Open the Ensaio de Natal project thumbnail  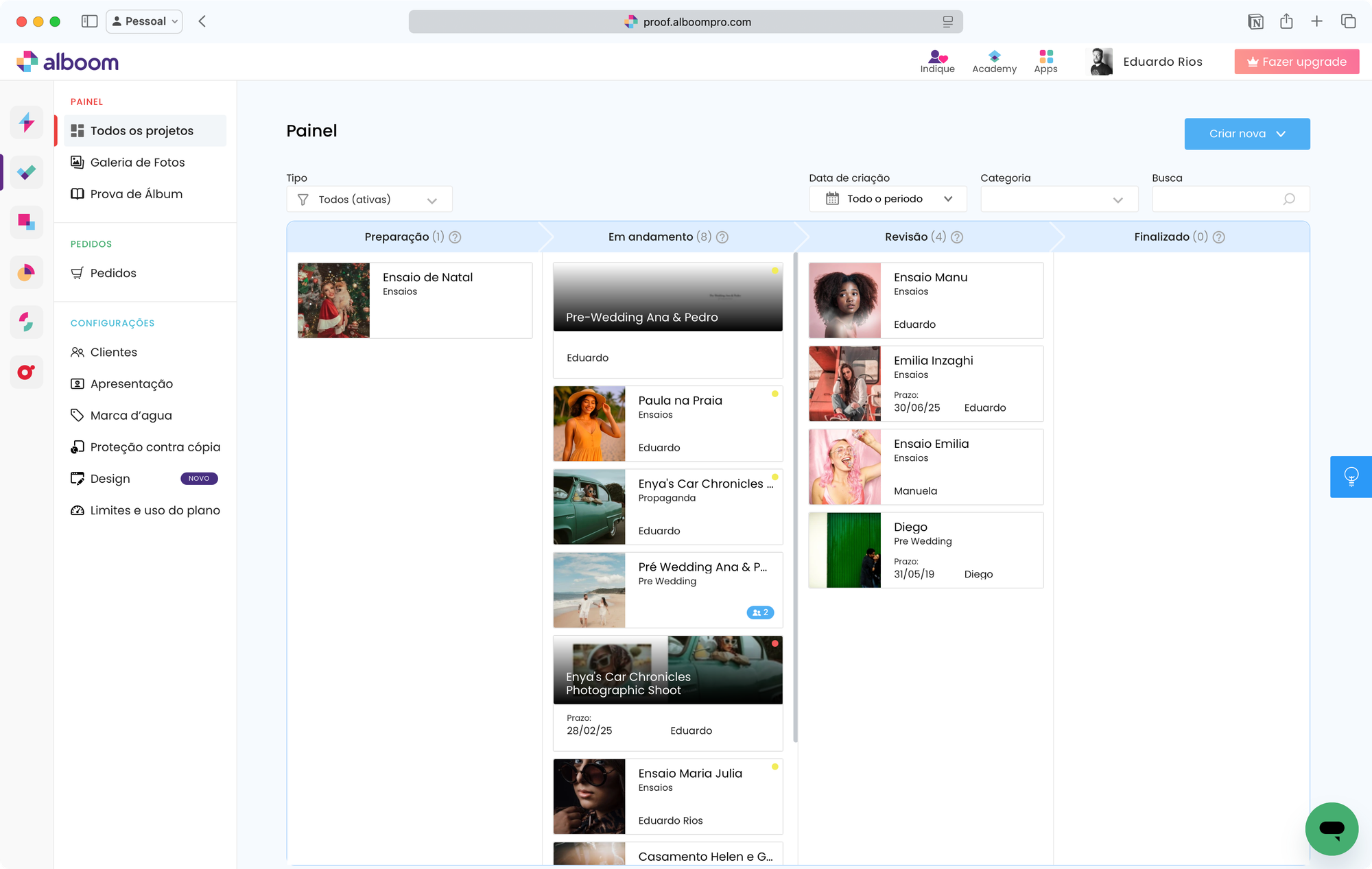(x=333, y=300)
